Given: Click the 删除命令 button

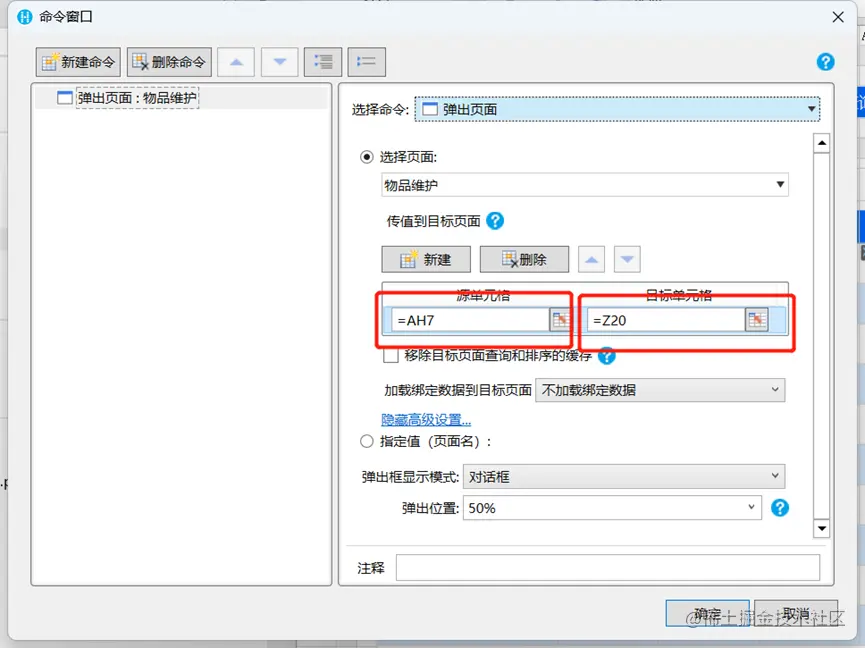Looking at the screenshot, I should [169, 62].
